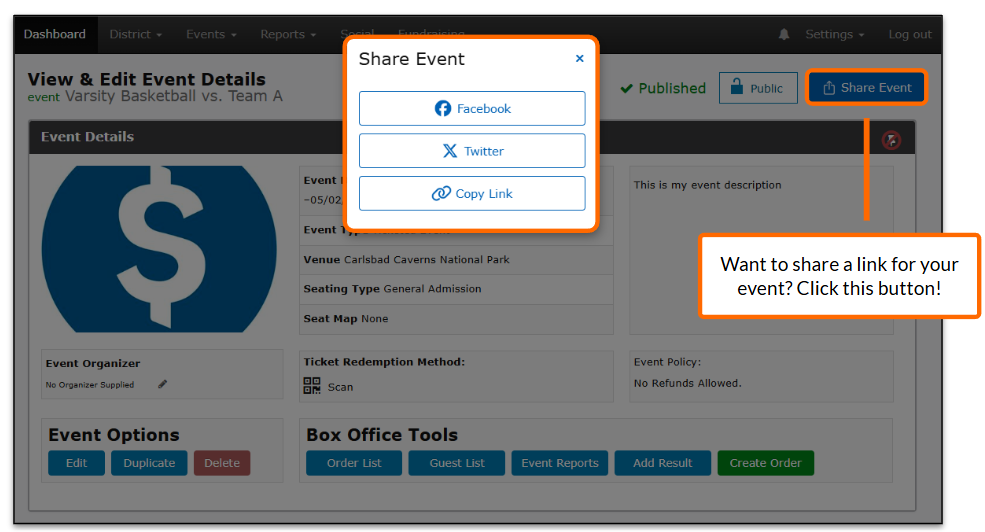Click the dollar sign event image
Screen dimensions: 985x532
click(159, 249)
